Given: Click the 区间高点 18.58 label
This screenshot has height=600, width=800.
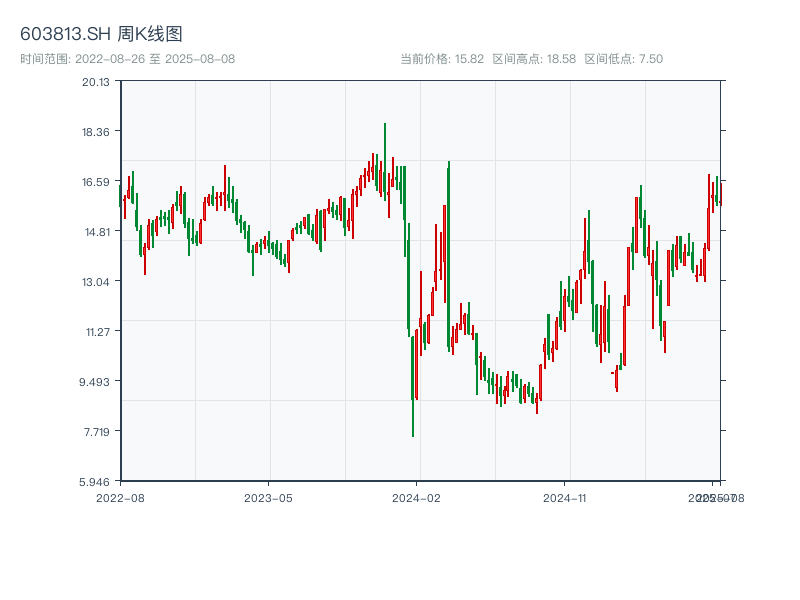Looking at the screenshot, I should pos(534,59).
